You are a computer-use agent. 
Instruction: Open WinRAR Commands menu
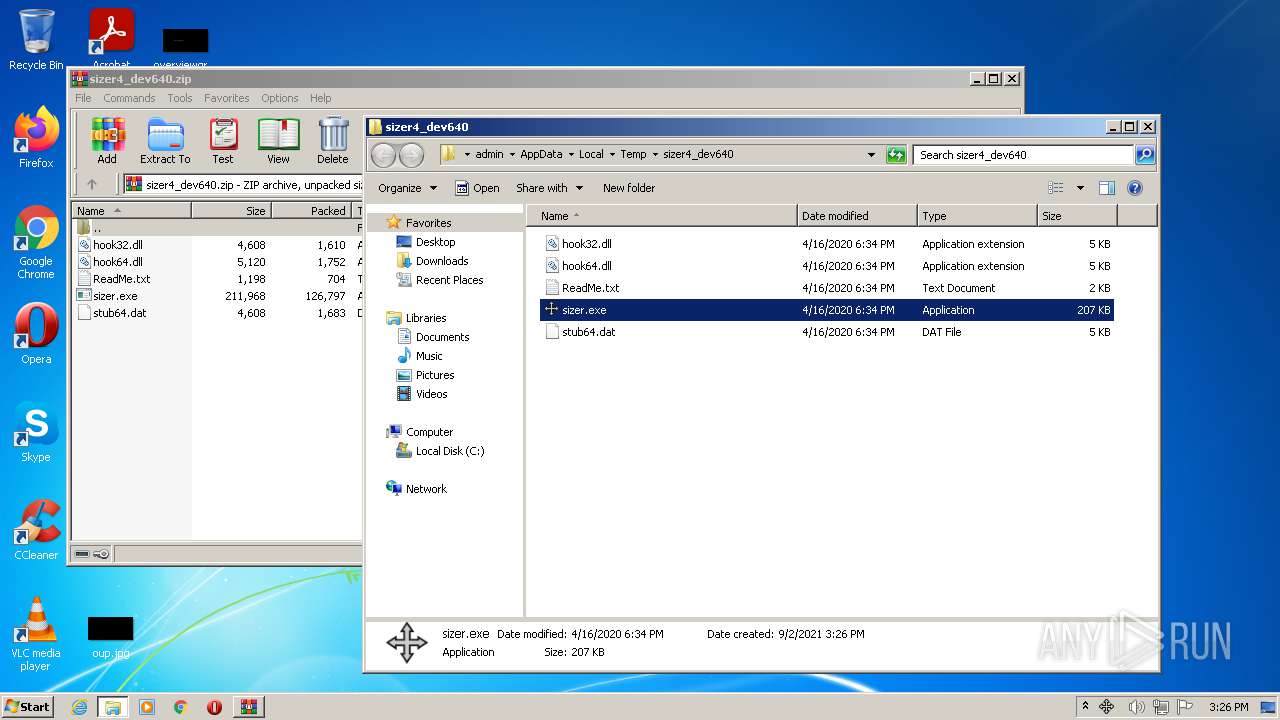129,98
